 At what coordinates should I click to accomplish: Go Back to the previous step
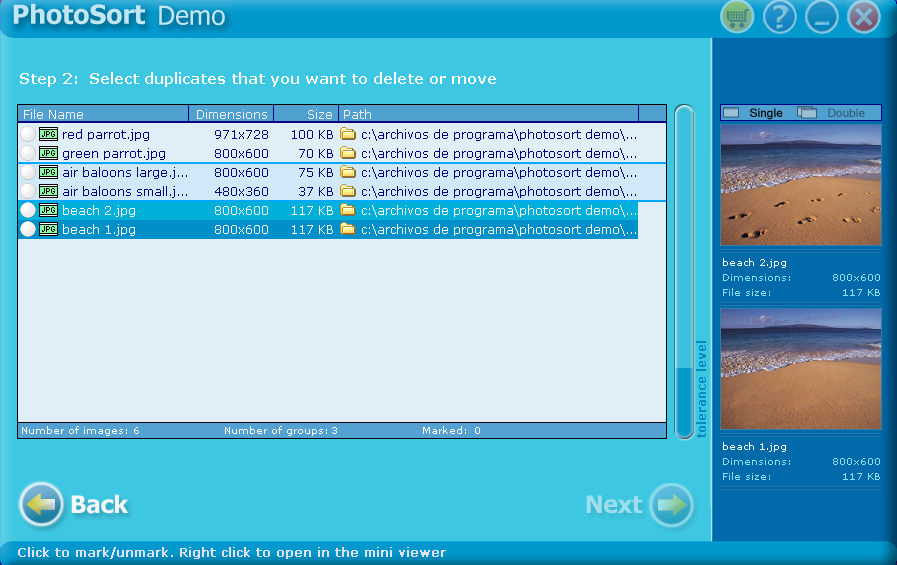tap(74, 504)
